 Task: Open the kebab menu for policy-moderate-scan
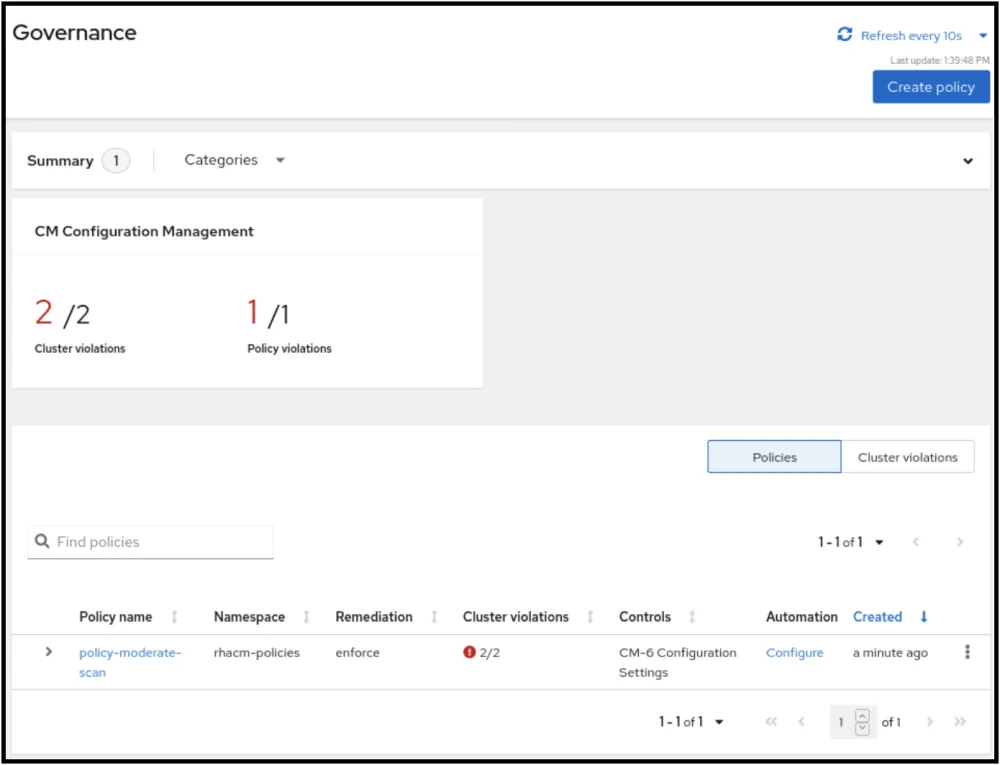click(967, 652)
